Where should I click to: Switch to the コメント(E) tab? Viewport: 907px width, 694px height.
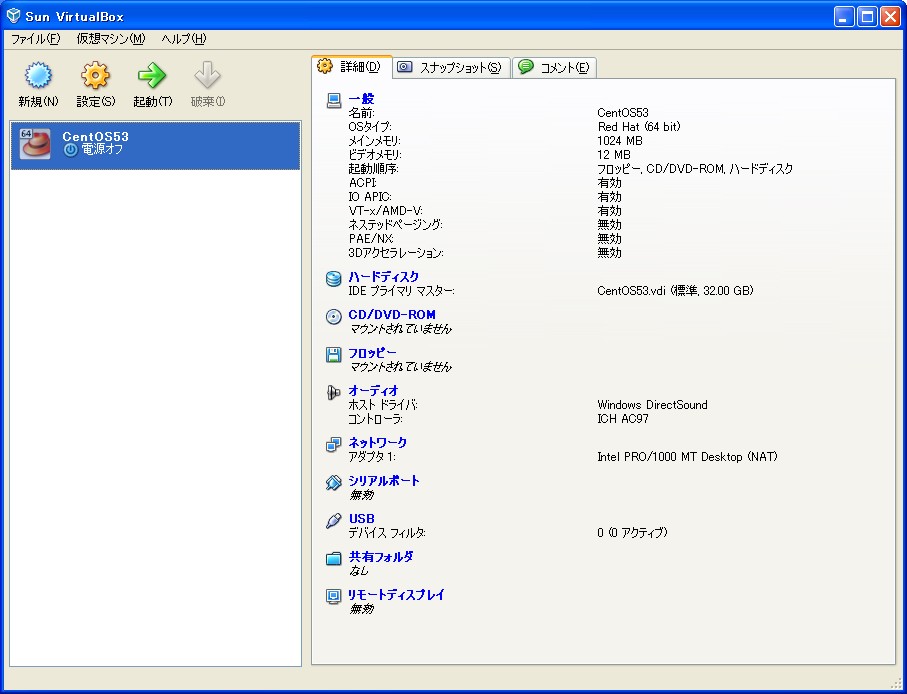[x=554, y=68]
